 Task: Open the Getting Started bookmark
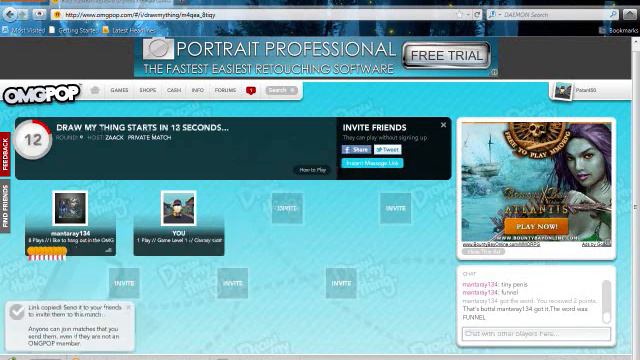point(73,30)
